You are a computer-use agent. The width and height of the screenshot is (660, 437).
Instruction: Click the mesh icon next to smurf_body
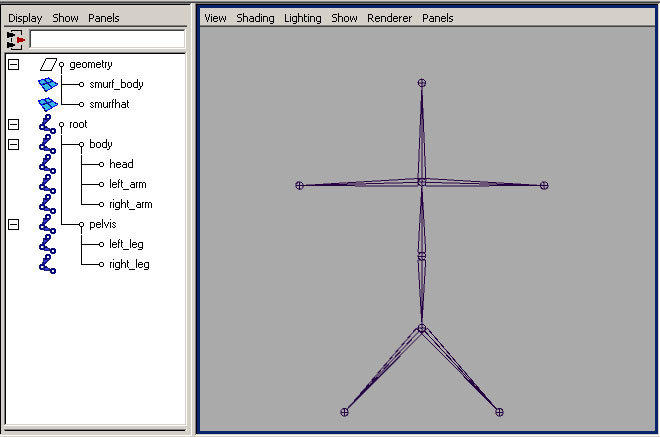[x=47, y=84]
